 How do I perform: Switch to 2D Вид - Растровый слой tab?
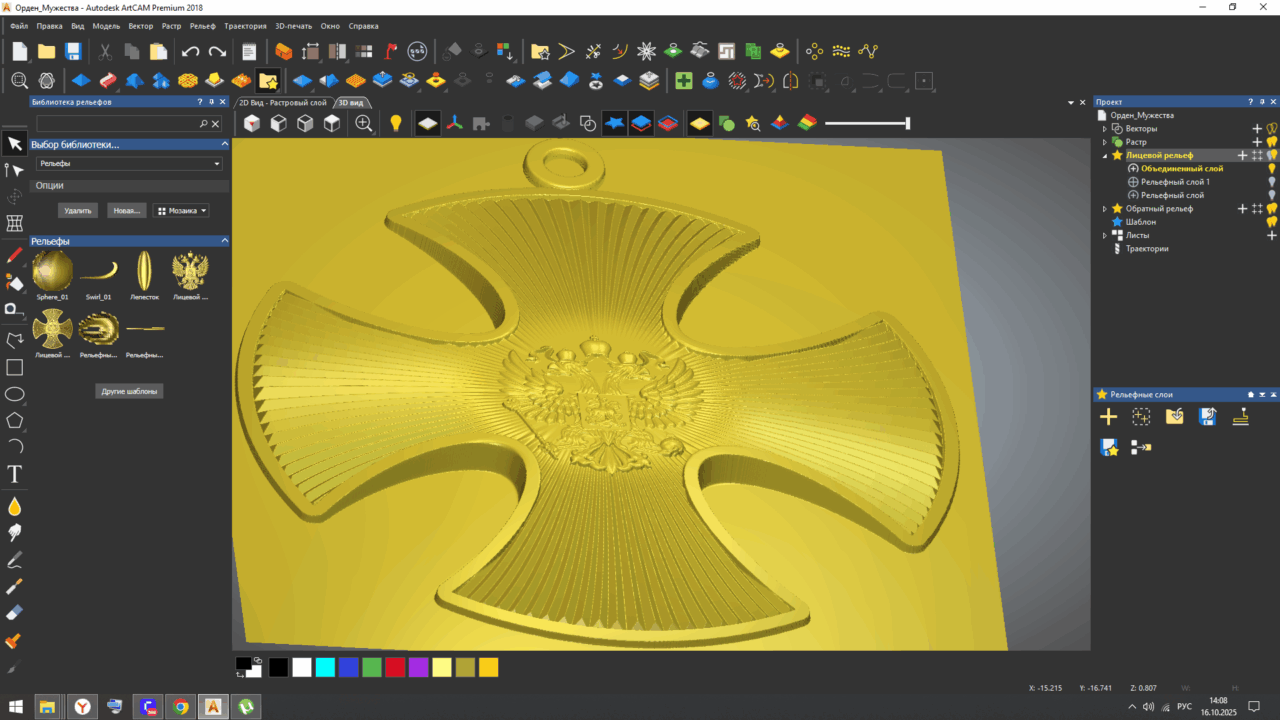pyautogui.click(x=283, y=102)
